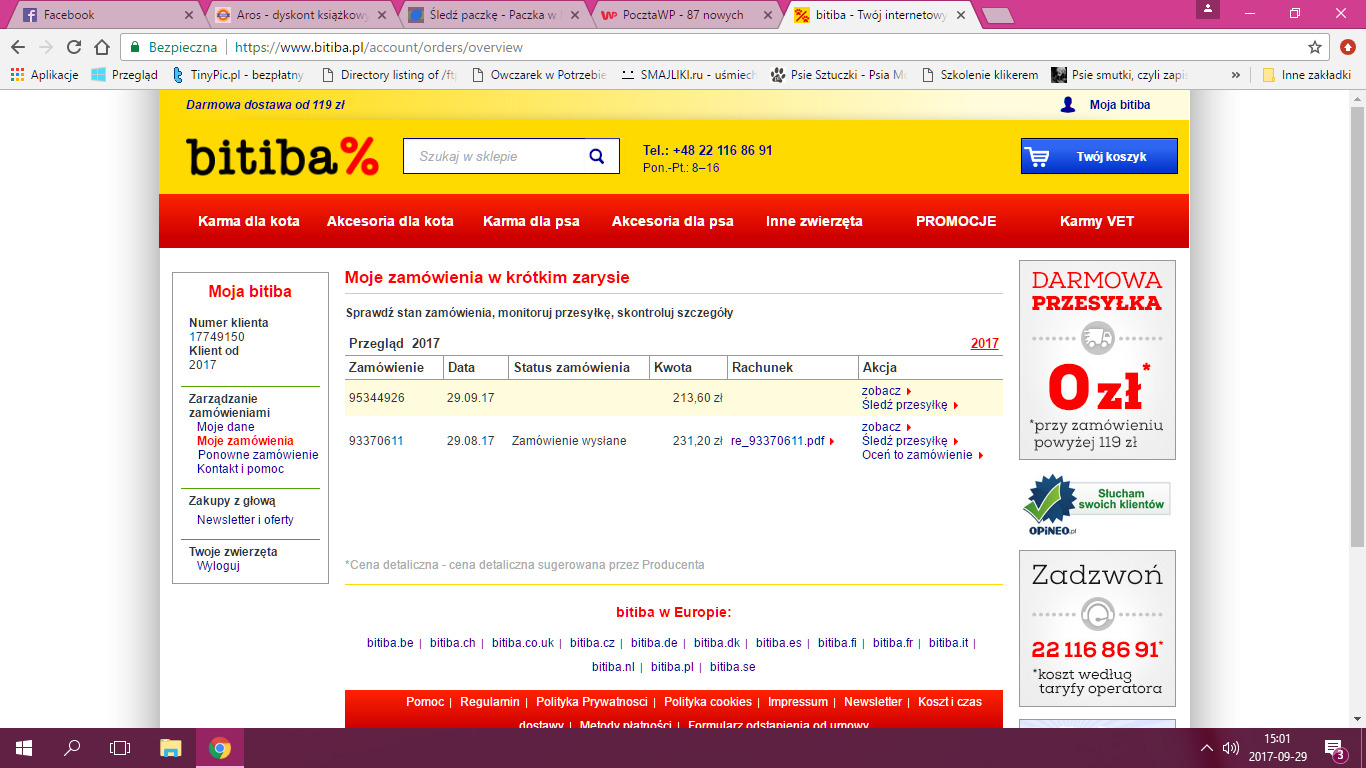Viewport: 1366px width, 768px height.
Task: Select PROMOCJE in the navigation bar
Action: point(956,221)
